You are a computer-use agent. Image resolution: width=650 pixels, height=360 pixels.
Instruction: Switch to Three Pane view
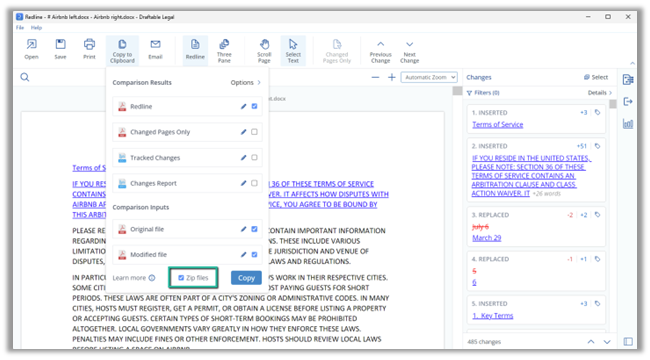pyautogui.click(x=224, y=51)
